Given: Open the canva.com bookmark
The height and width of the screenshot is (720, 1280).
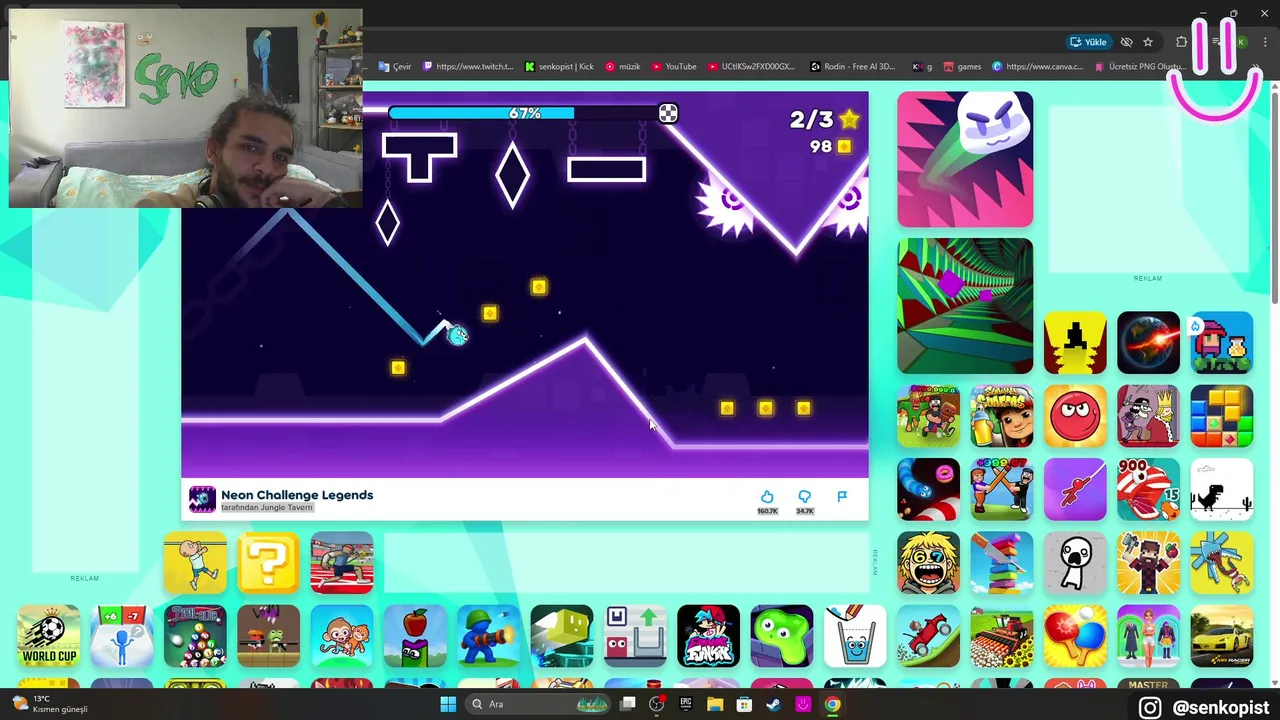Looking at the screenshot, I should (x=1037, y=67).
